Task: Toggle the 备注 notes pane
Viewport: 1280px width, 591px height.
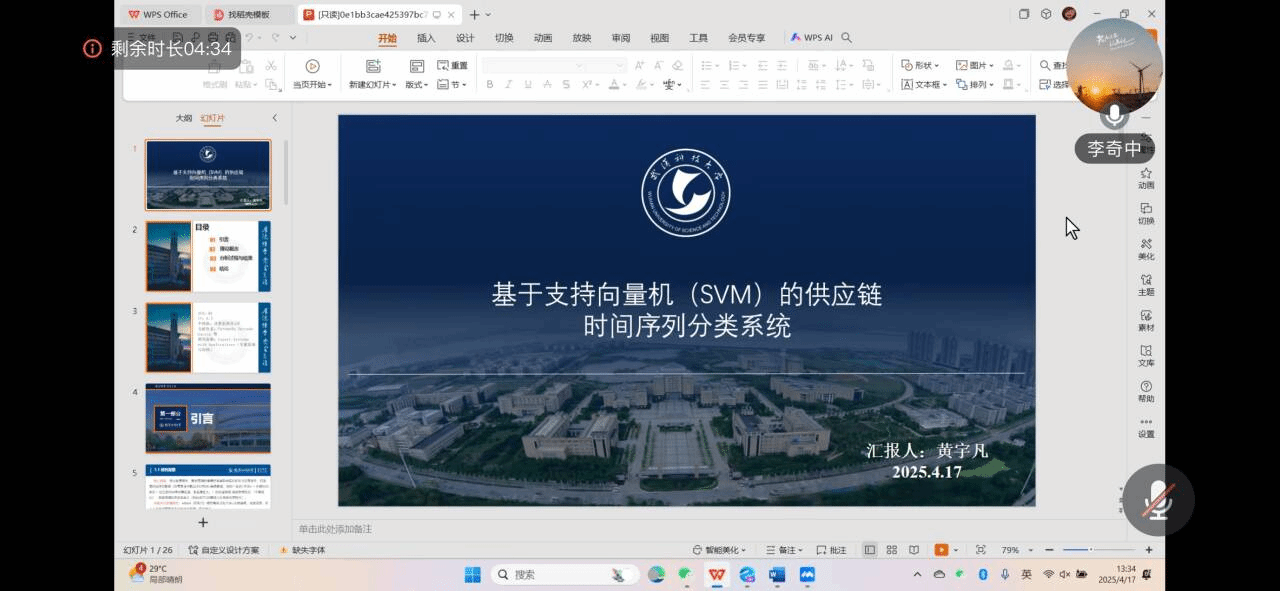Action: coord(786,550)
